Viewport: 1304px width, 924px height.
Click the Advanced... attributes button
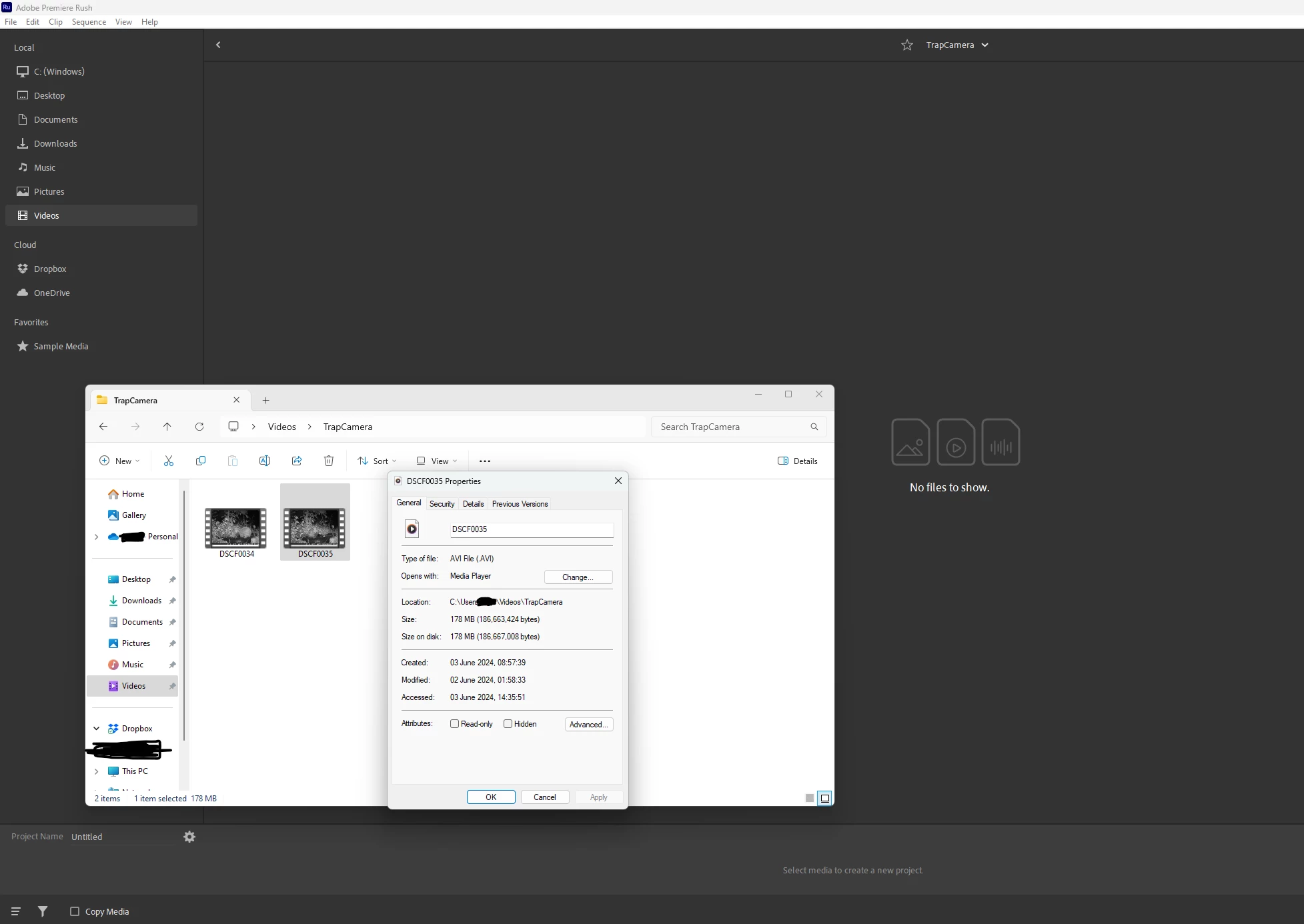pyautogui.click(x=588, y=725)
